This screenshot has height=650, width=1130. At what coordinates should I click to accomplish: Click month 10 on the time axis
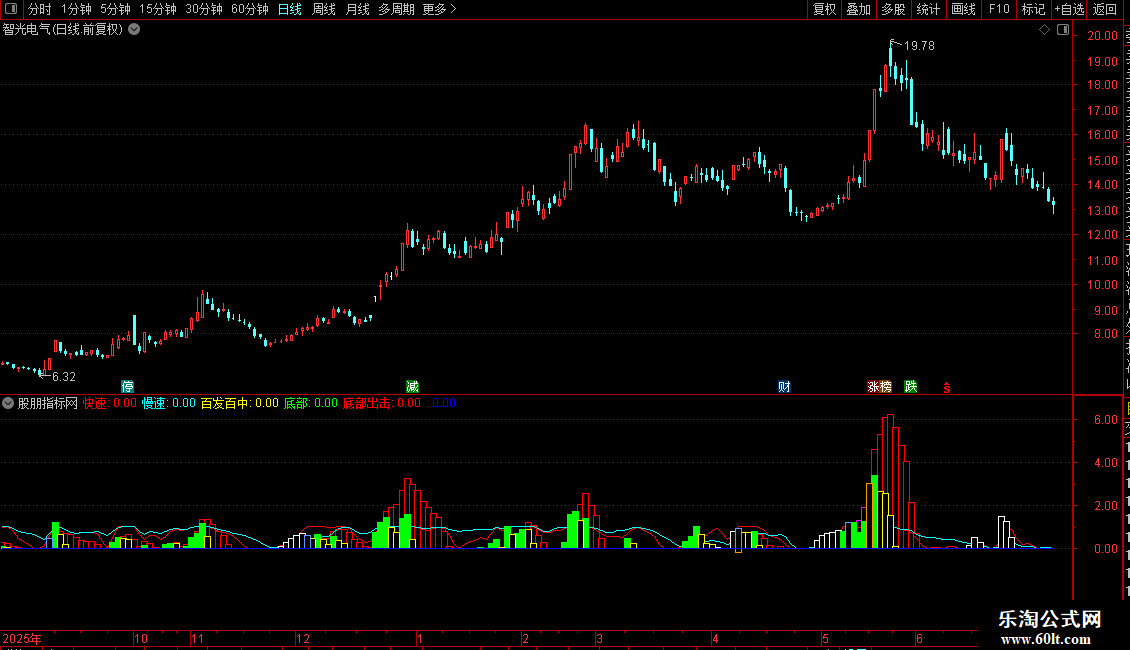point(141,639)
